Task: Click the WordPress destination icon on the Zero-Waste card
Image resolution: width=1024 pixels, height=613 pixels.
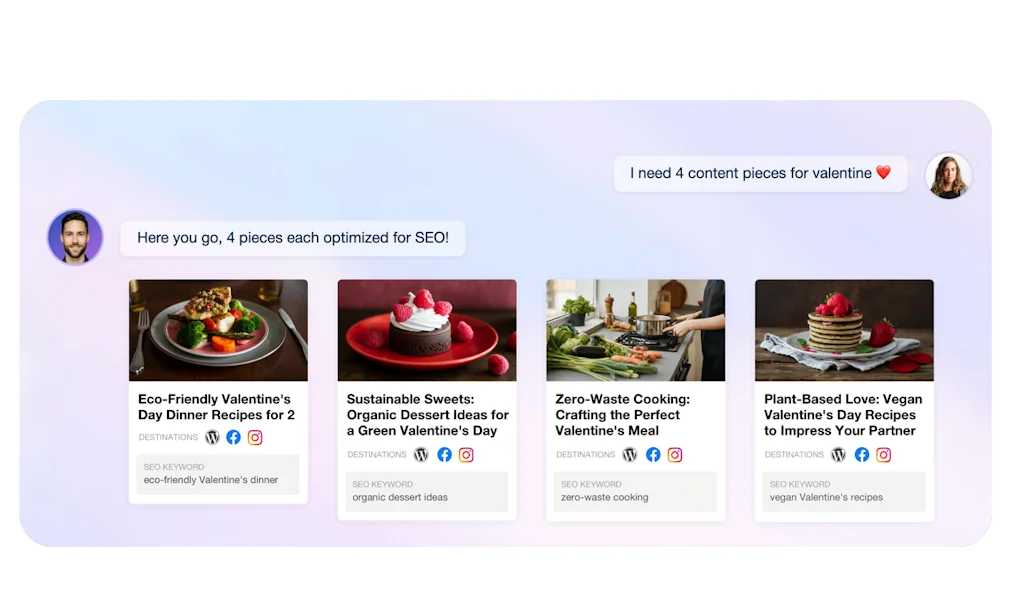Action: (629, 454)
